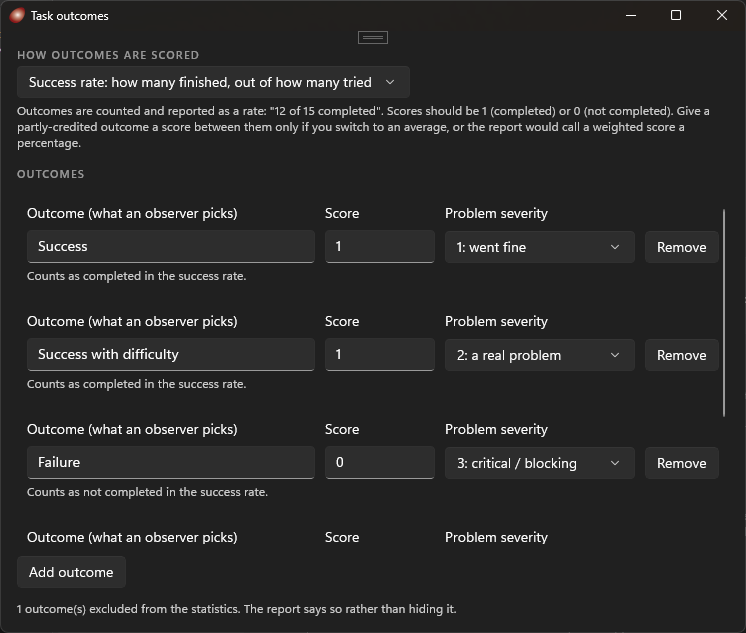Click the 'HOW OUTCOMES ARE SCORED' heading
This screenshot has height=633, width=746.
[x=108, y=55]
